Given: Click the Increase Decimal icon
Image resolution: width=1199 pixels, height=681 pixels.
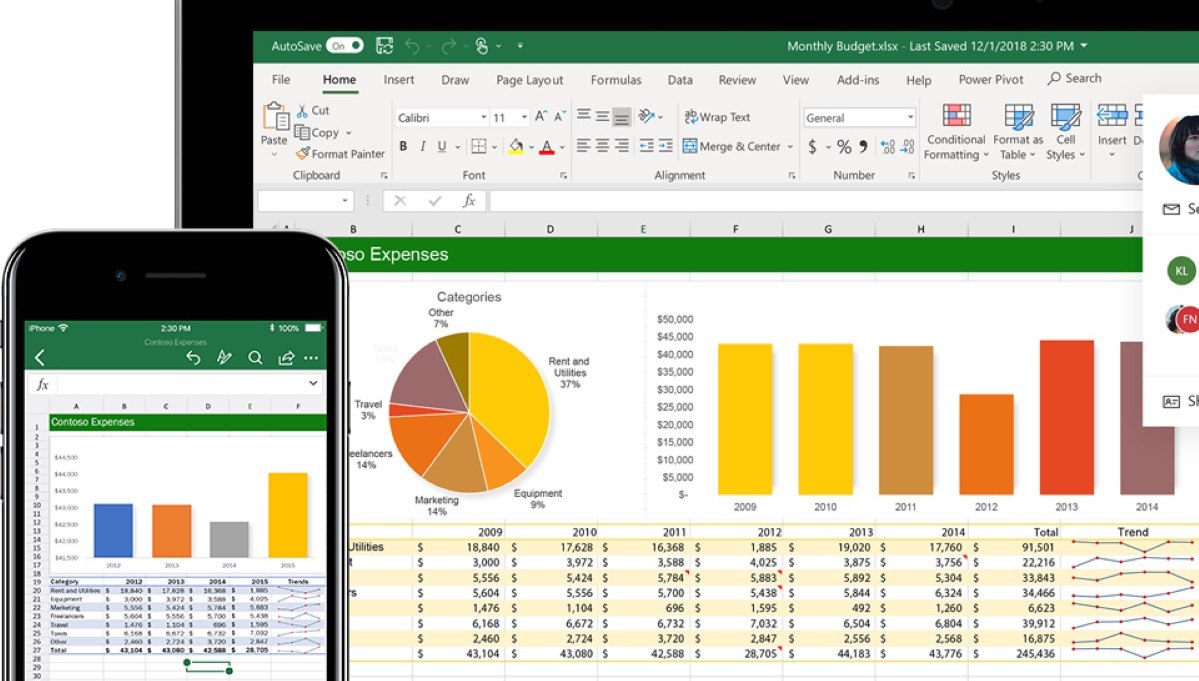Looking at the screenshot, I should click(887, 146).
